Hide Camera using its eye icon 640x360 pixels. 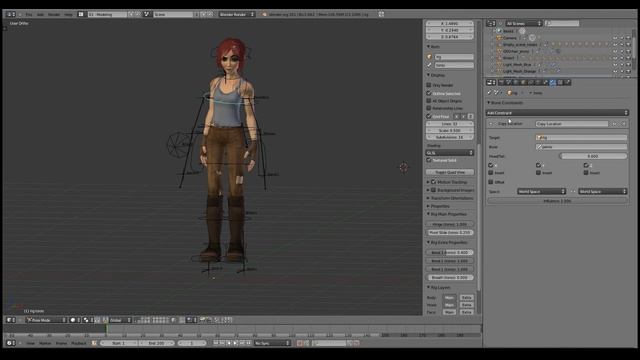[x=615, y=38]
